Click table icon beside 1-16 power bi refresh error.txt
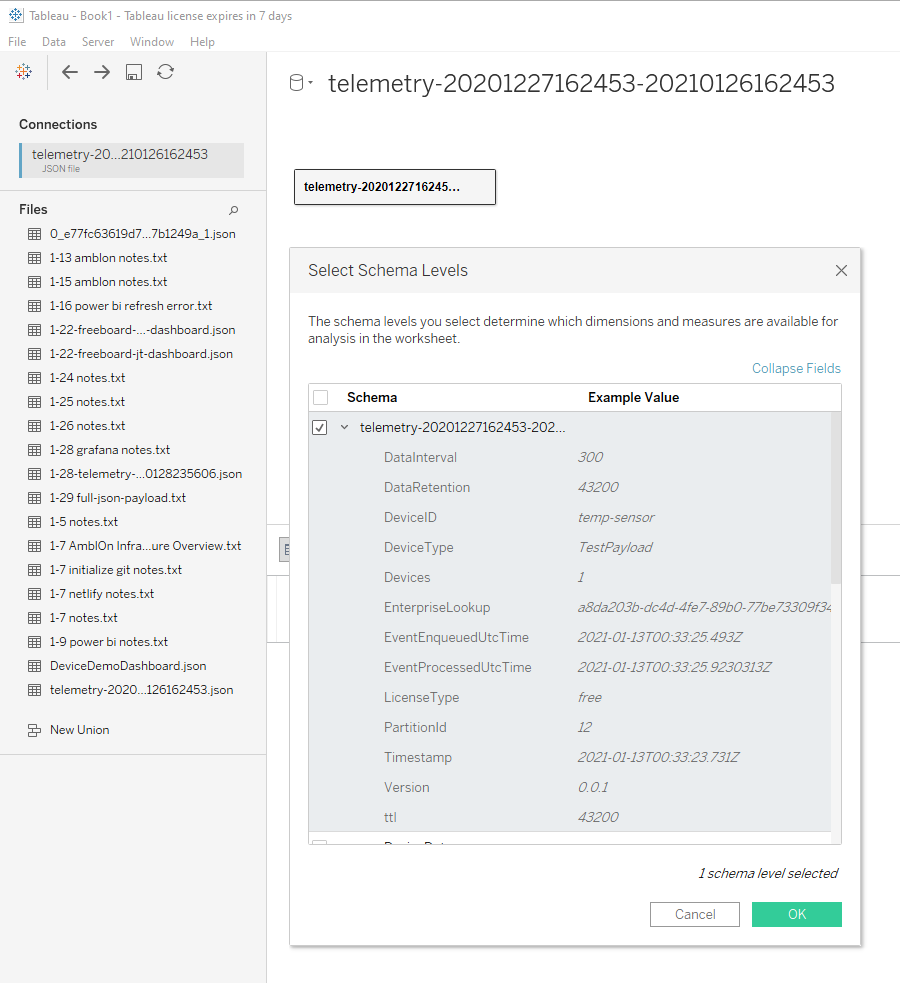 pos(34,306)
